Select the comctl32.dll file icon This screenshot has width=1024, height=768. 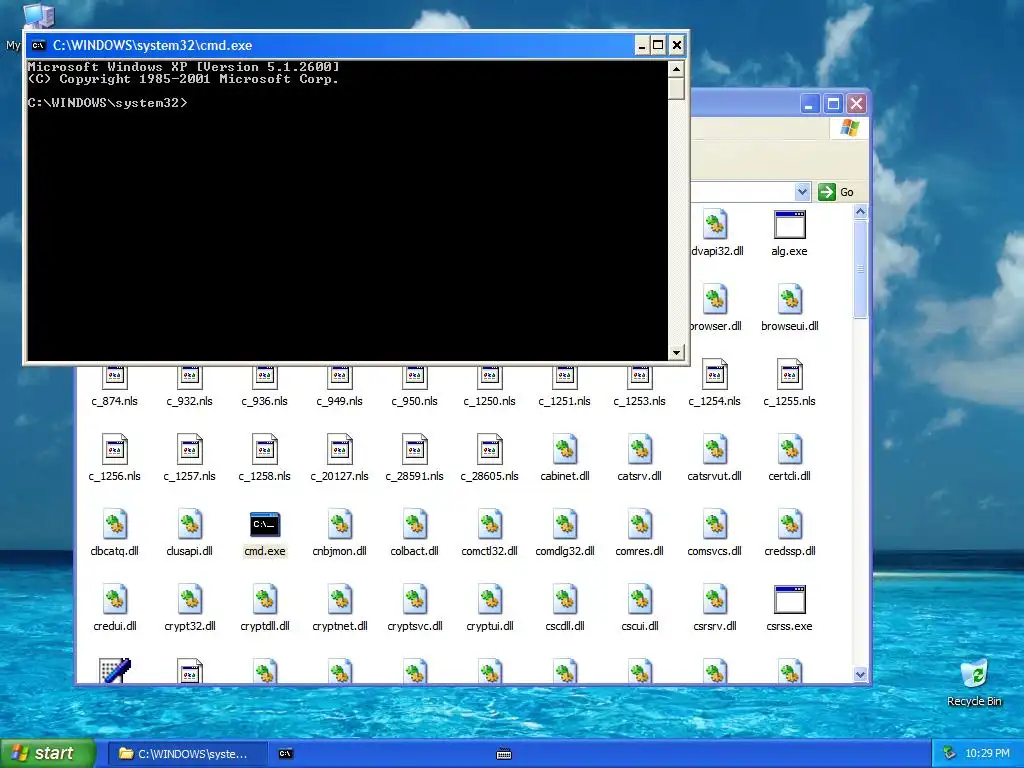tap(490, 524)
